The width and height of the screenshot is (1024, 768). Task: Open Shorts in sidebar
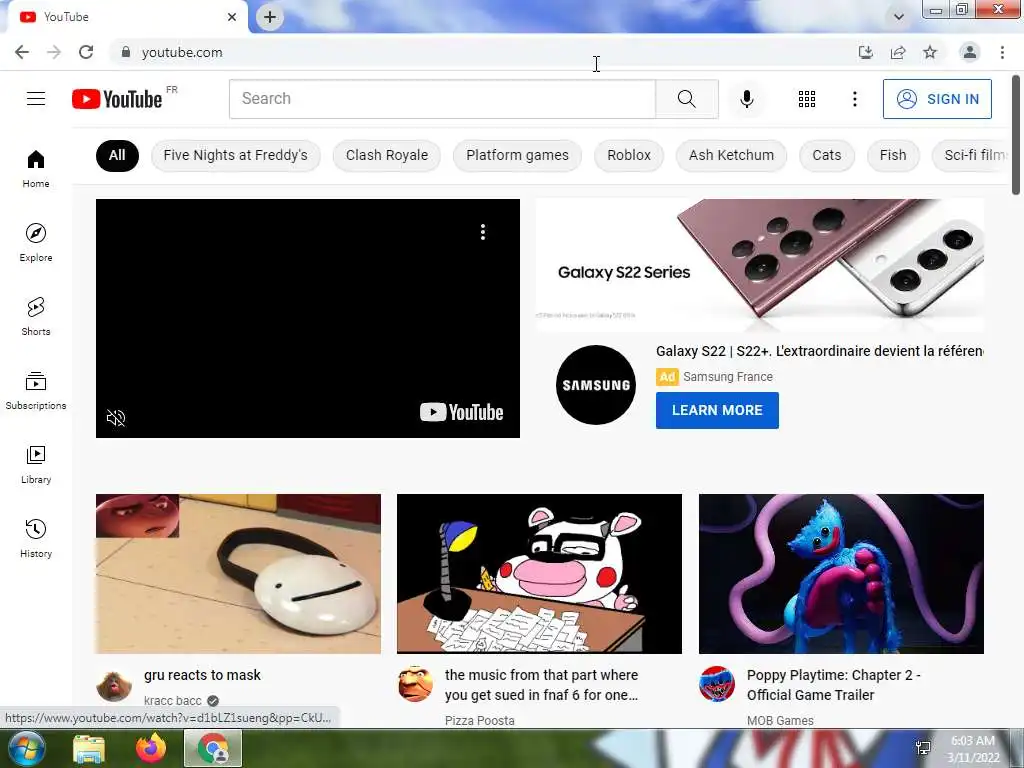(36, 316)
